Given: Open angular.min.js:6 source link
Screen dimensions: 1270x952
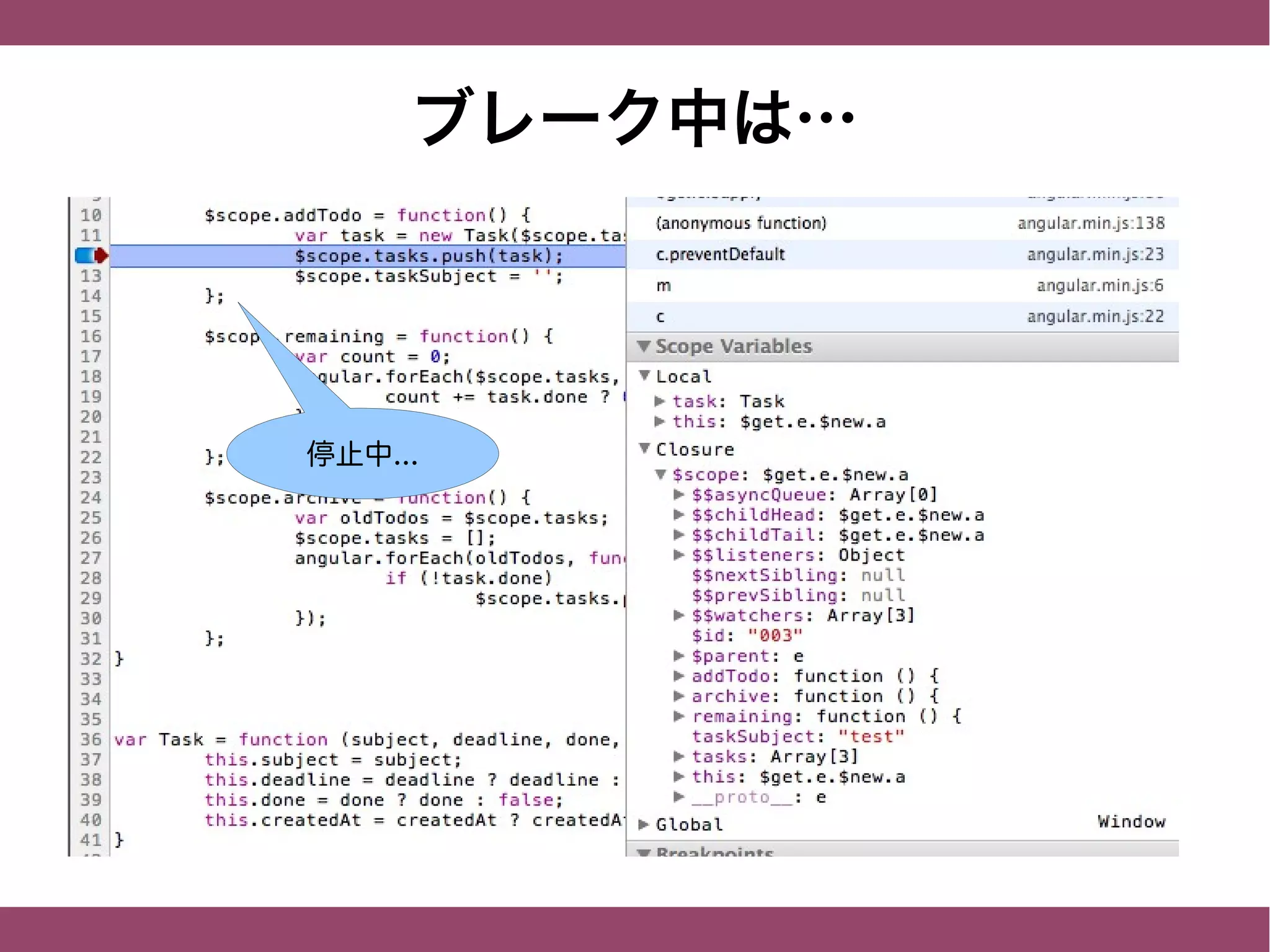Looking at the screenshot, I should 1100,285.
